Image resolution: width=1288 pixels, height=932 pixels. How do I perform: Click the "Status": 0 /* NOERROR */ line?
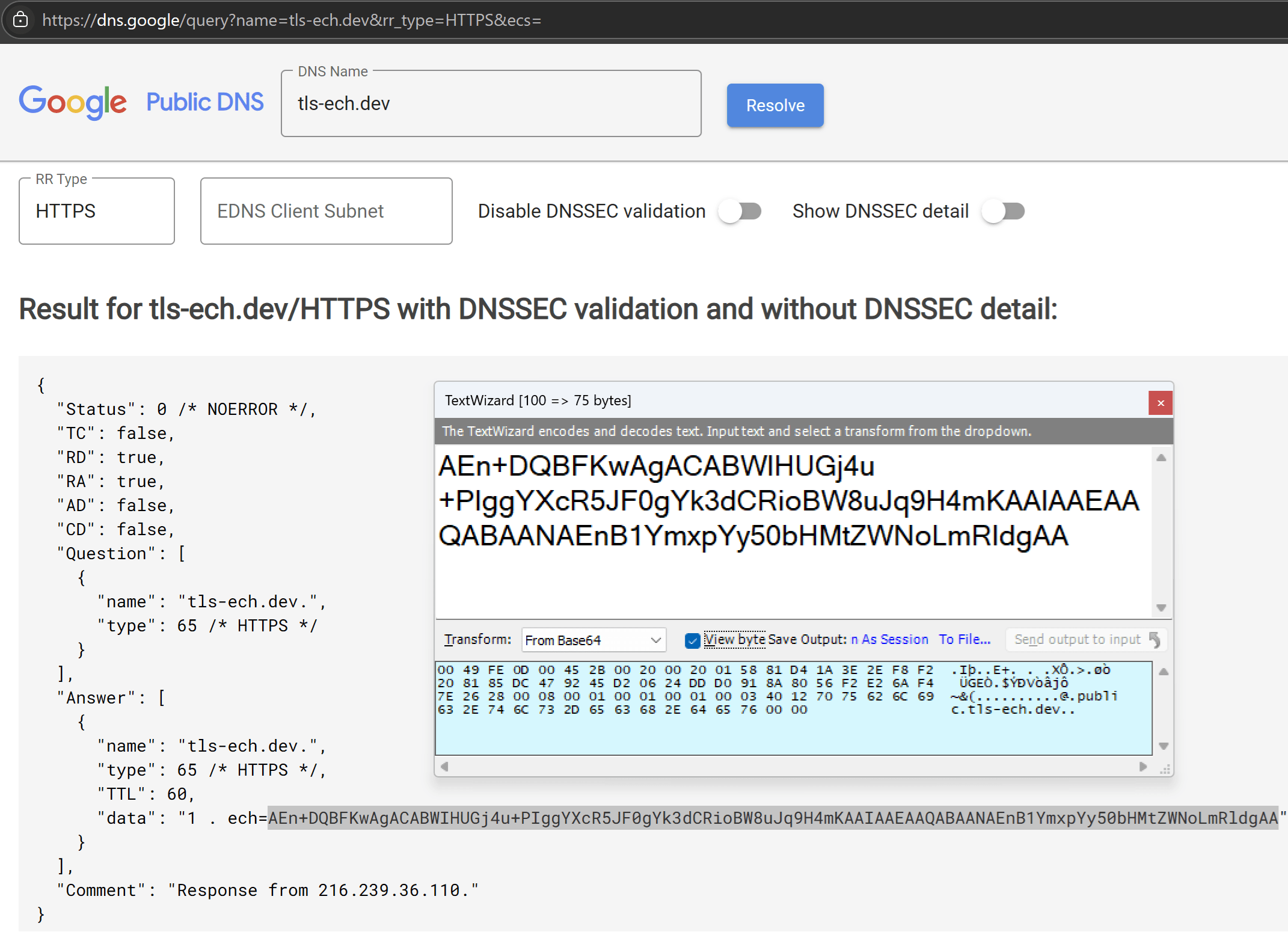[x=186, y=409]
